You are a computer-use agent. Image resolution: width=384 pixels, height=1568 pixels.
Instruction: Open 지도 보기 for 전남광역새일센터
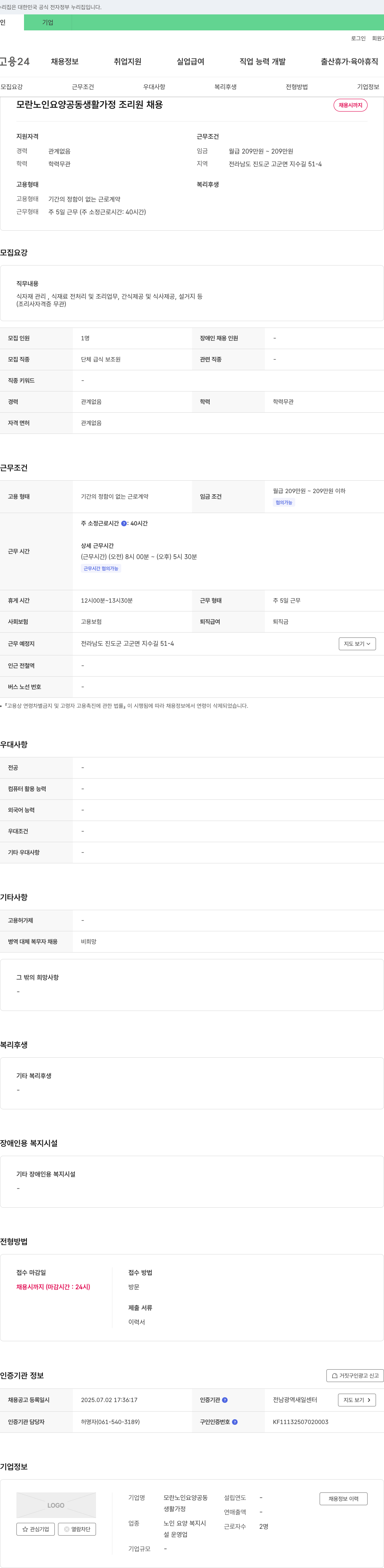tap(357, 1400)
